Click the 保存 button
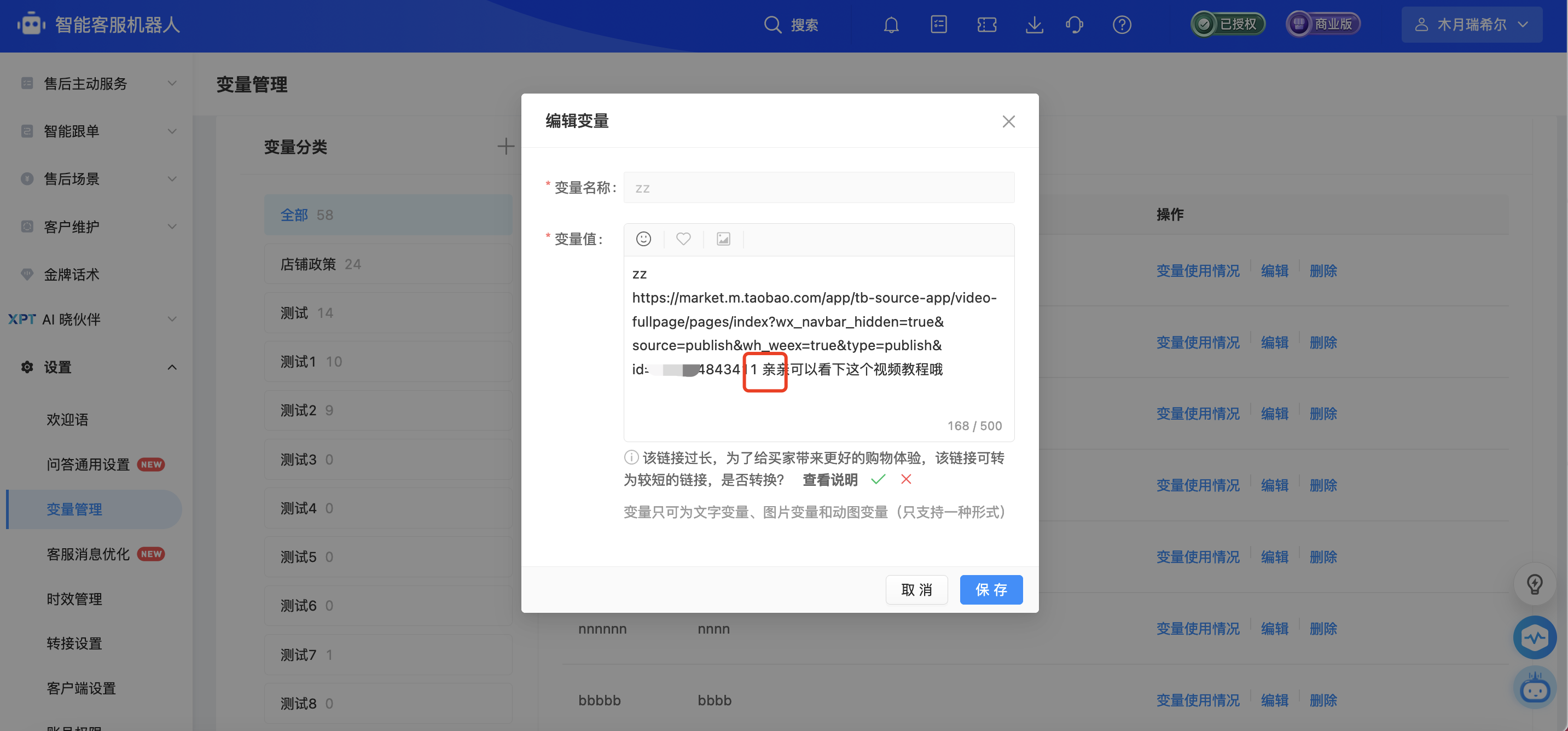The width and height of the screenshot is (1568, 731). (x=991, y=590)
